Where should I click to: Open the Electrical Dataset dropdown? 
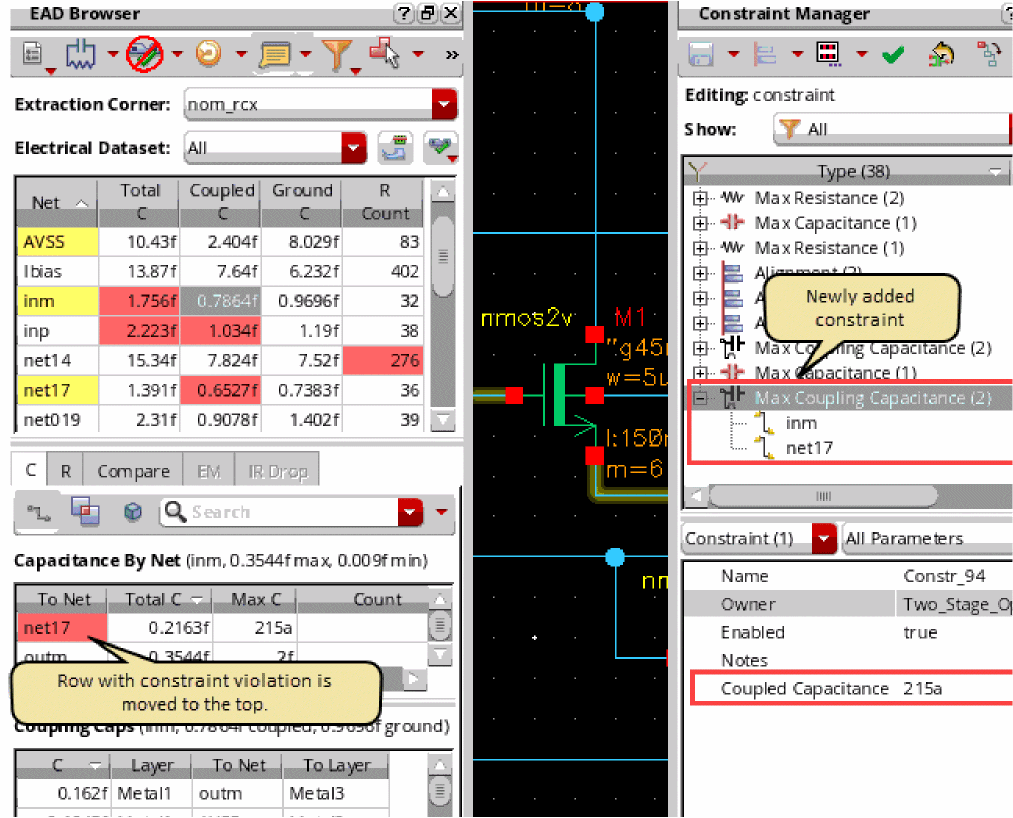pyautogui.click(x=355, y=148)
